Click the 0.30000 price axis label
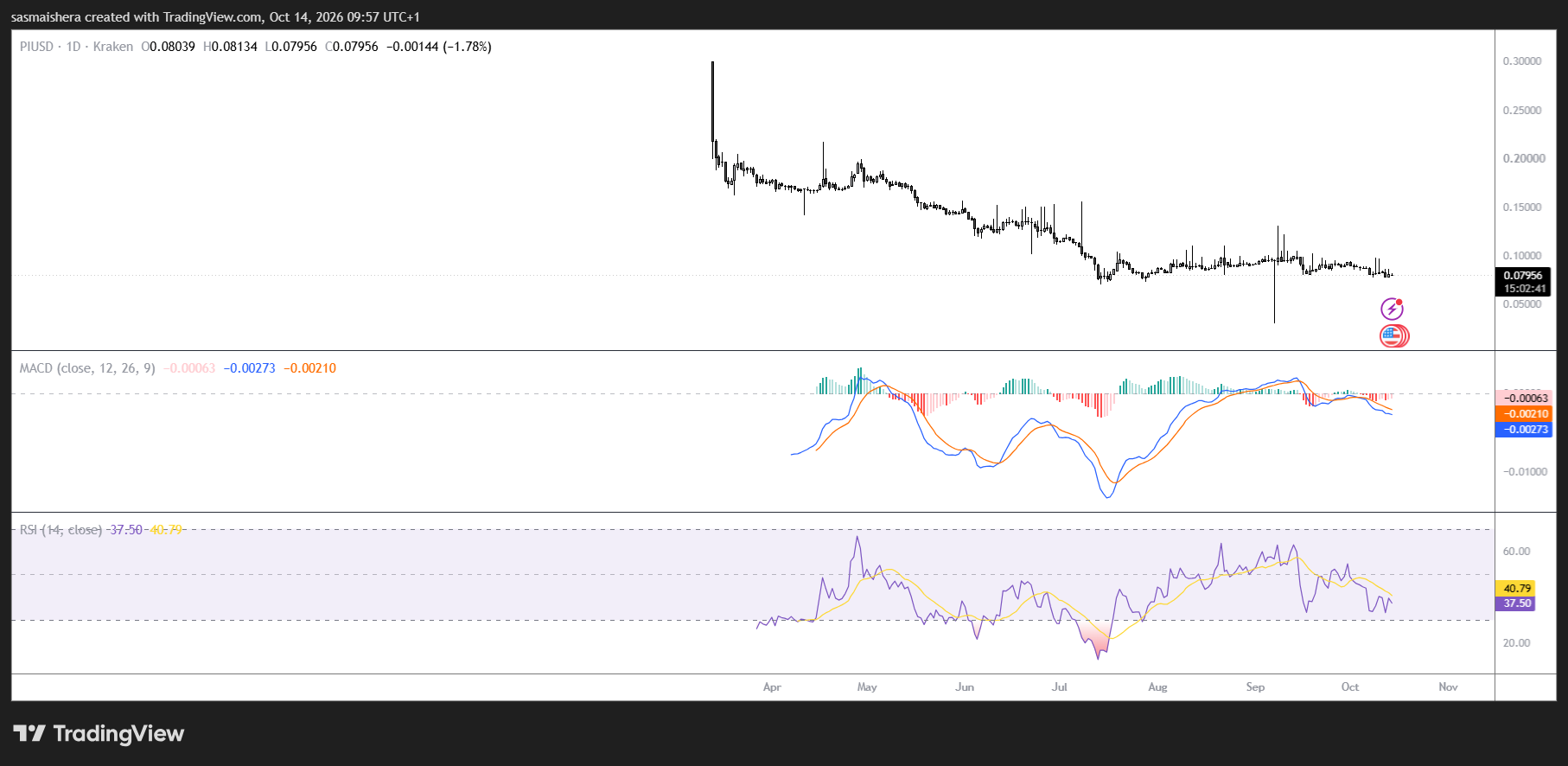The image size is (1568, 766). (x=1522, y=61)
